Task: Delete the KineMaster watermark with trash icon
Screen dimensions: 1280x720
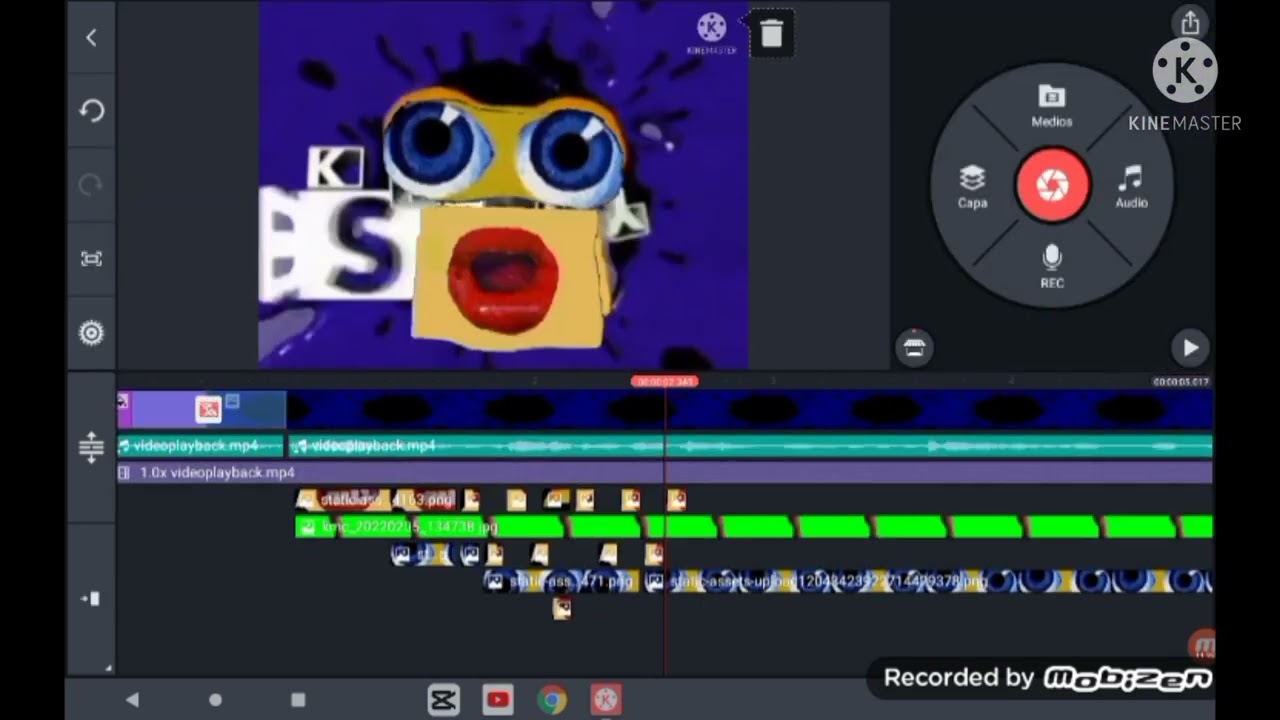Action: (x=771, y=34)
